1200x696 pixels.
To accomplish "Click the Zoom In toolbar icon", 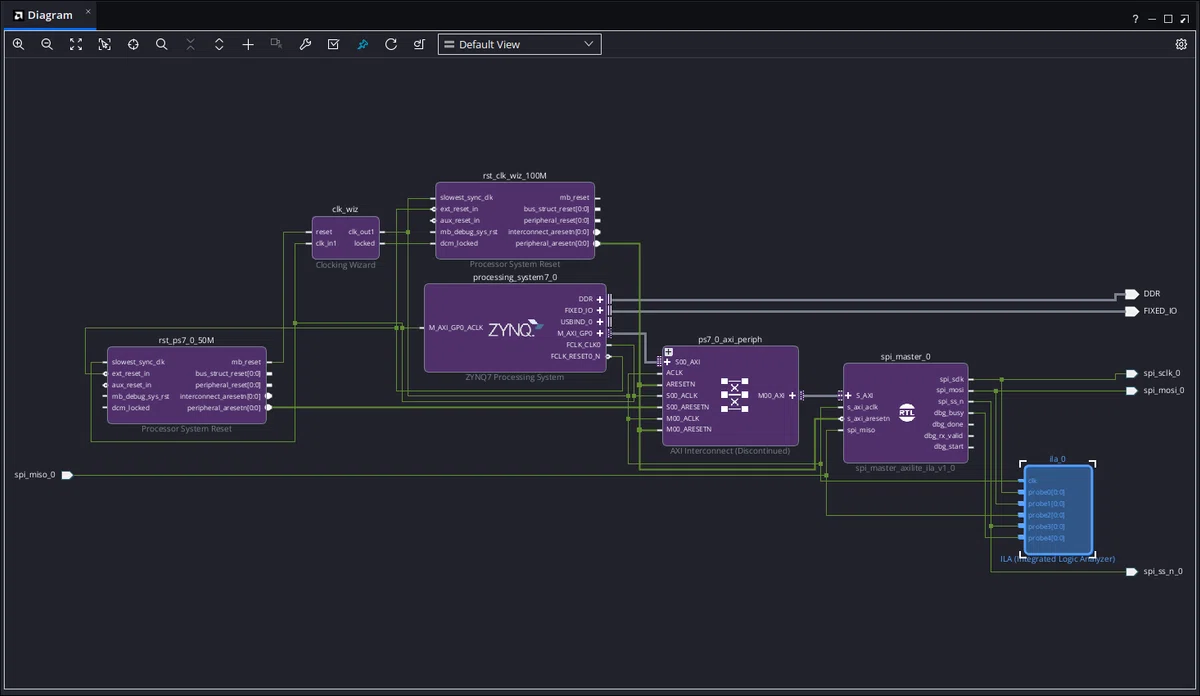I will (x=18, y=44).
